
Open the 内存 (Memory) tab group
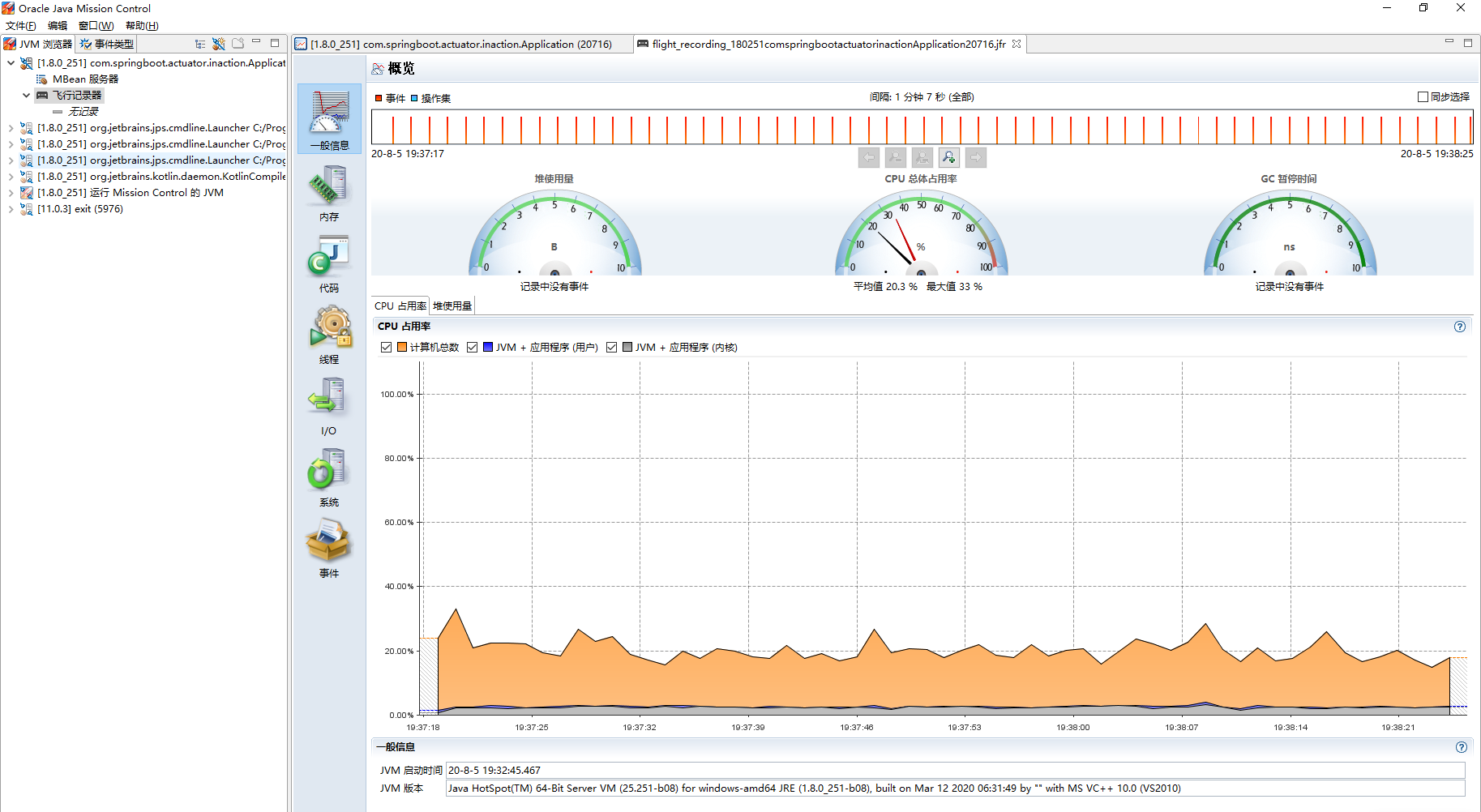(x=329, y=193)
